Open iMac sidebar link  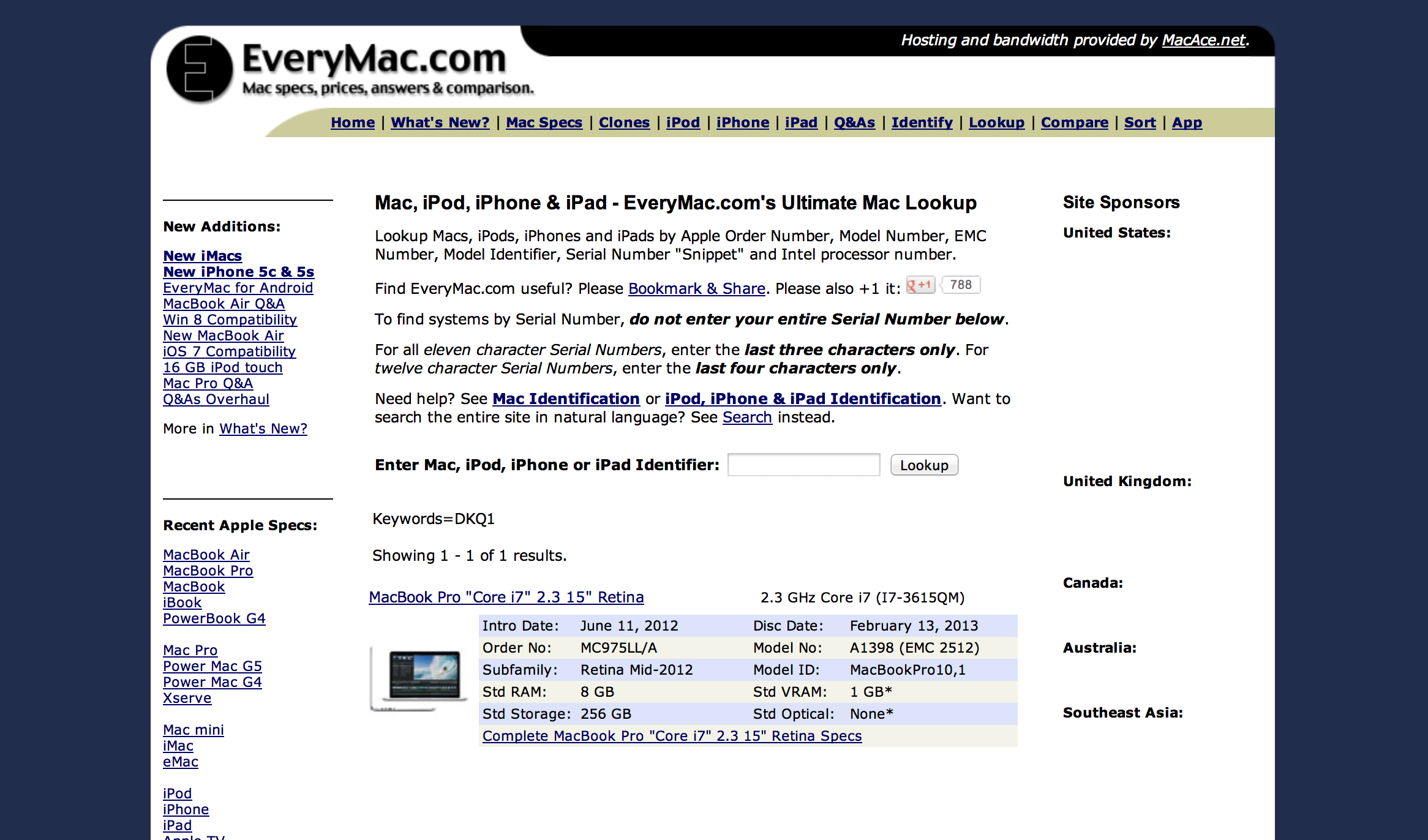click(178, 746)
